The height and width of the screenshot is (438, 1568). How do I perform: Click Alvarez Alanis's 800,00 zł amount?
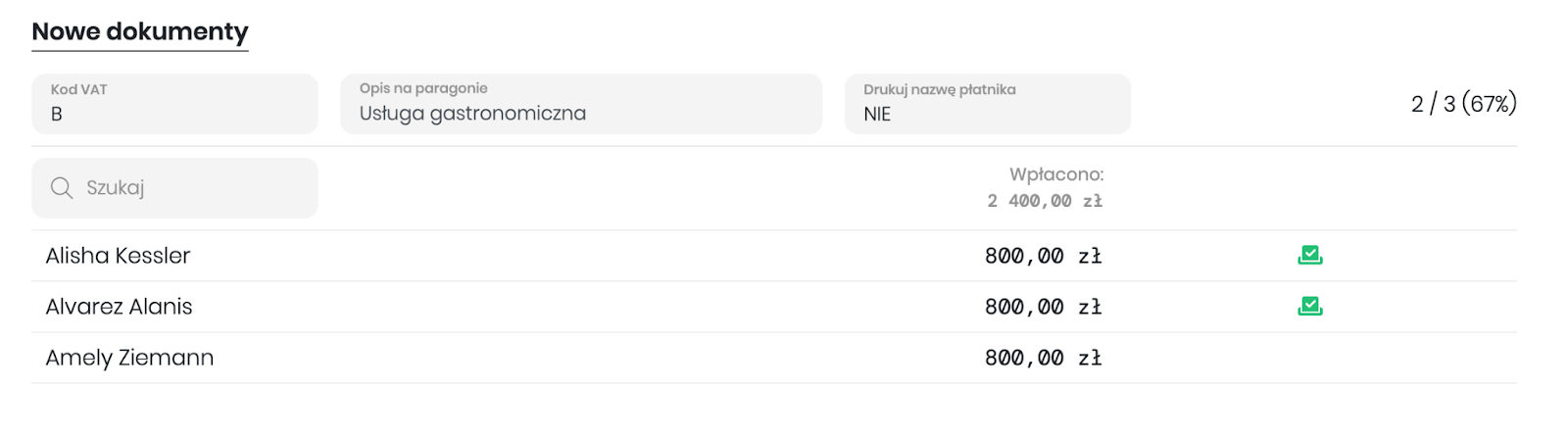pyautogui.click(x=1044, y=307)
